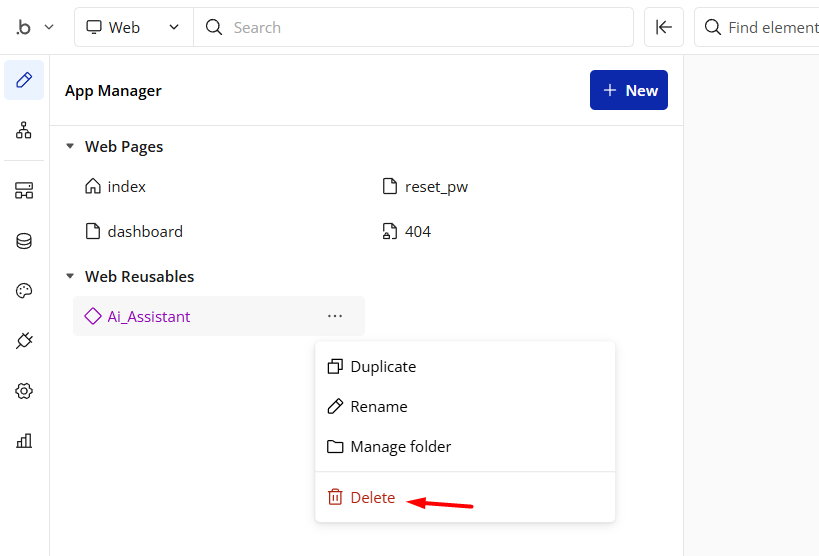Image resolution: width=819 pixels, height=556 pixels.
Task: Delete the Ai_Assistant reusable
Action: tap(372, 498)
